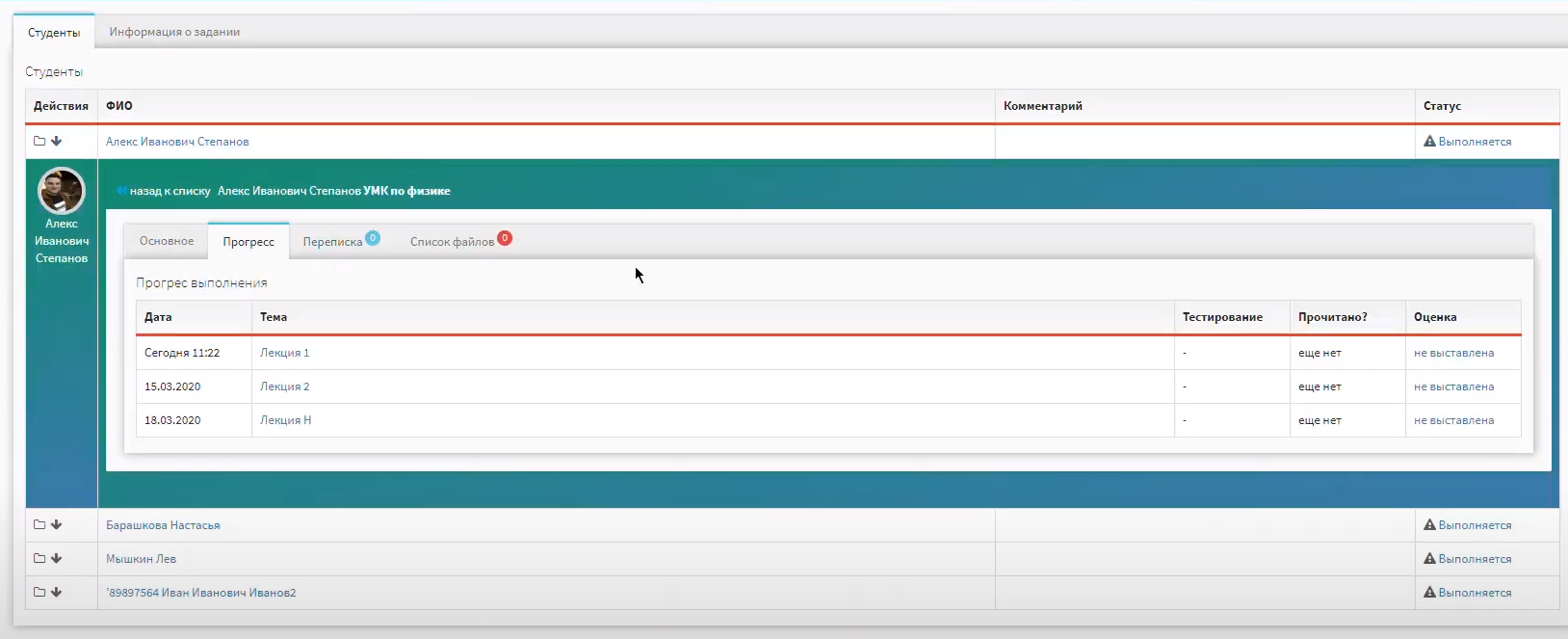Click Выполняется status for Мышкин Лев
The height and width of the screenshot is (639, 1568).
[1475, 559]
